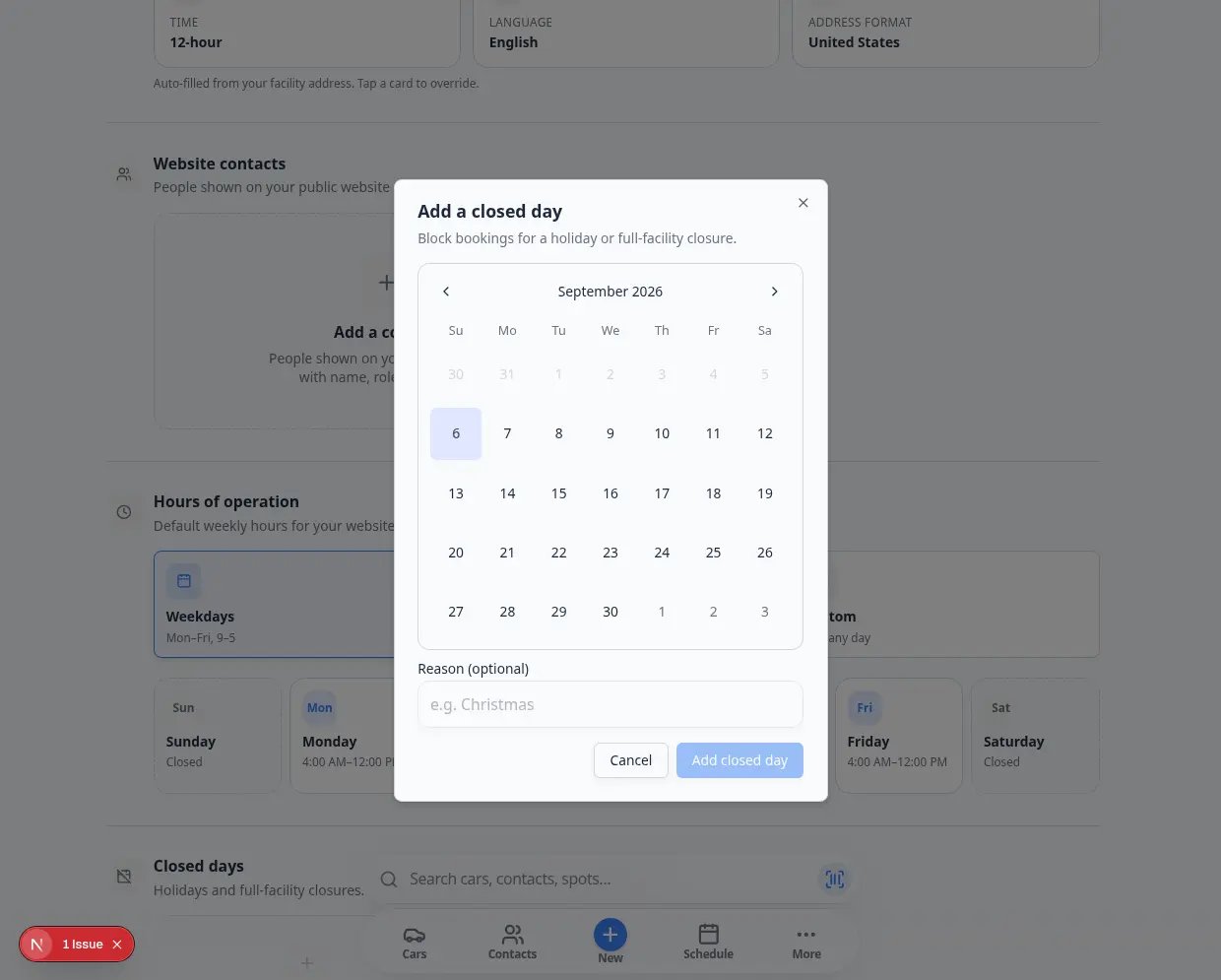Image resolution: width=1221 pixels, height=980 pixels.
Task: Pick September 15 as closed day
Action: tap(558, 493)
